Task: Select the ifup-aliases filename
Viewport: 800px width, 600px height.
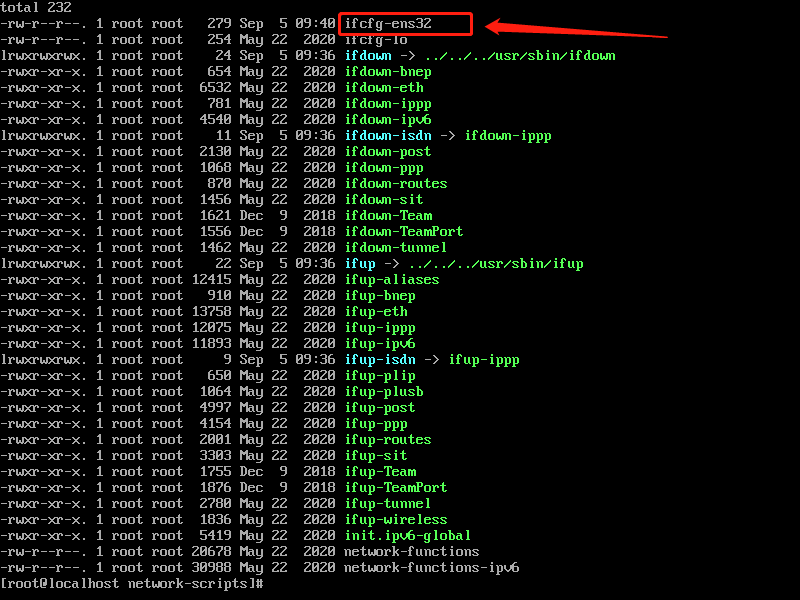Action: (x=392, y=280)
